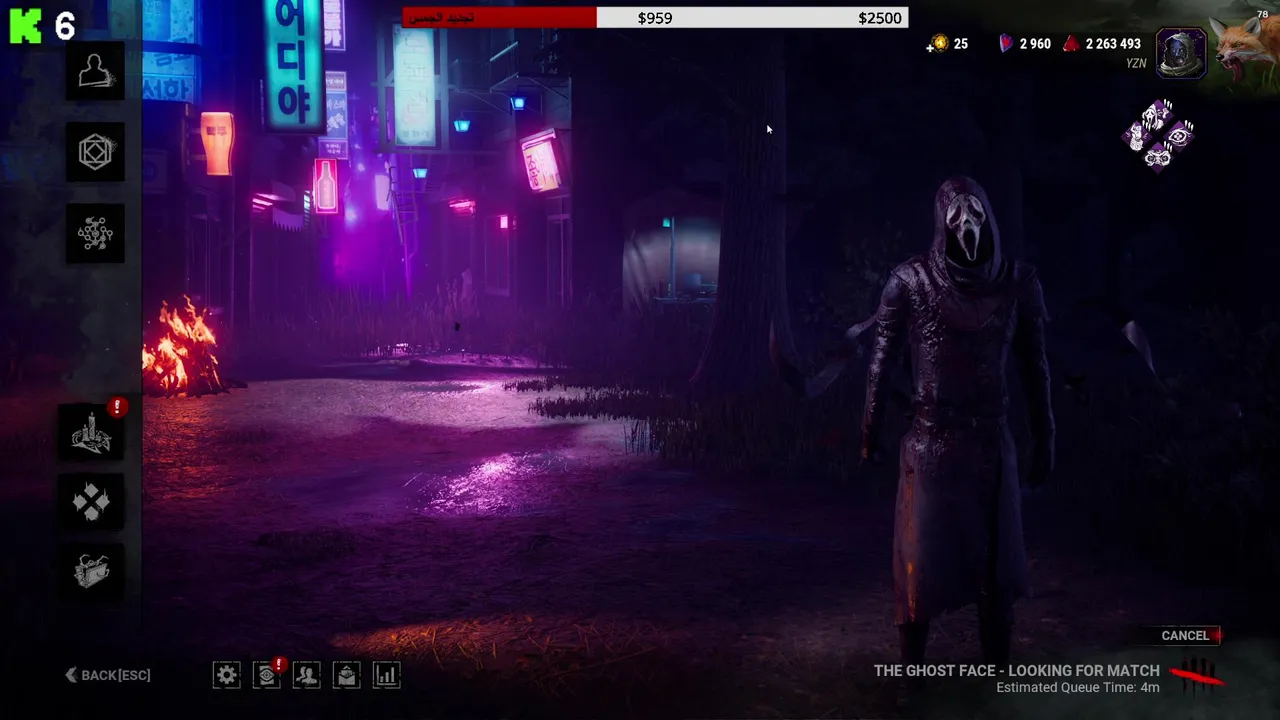The image size is (1280, 720).
Task: Open the Bloodweb four-diamond icon
Action: (93, 502)
